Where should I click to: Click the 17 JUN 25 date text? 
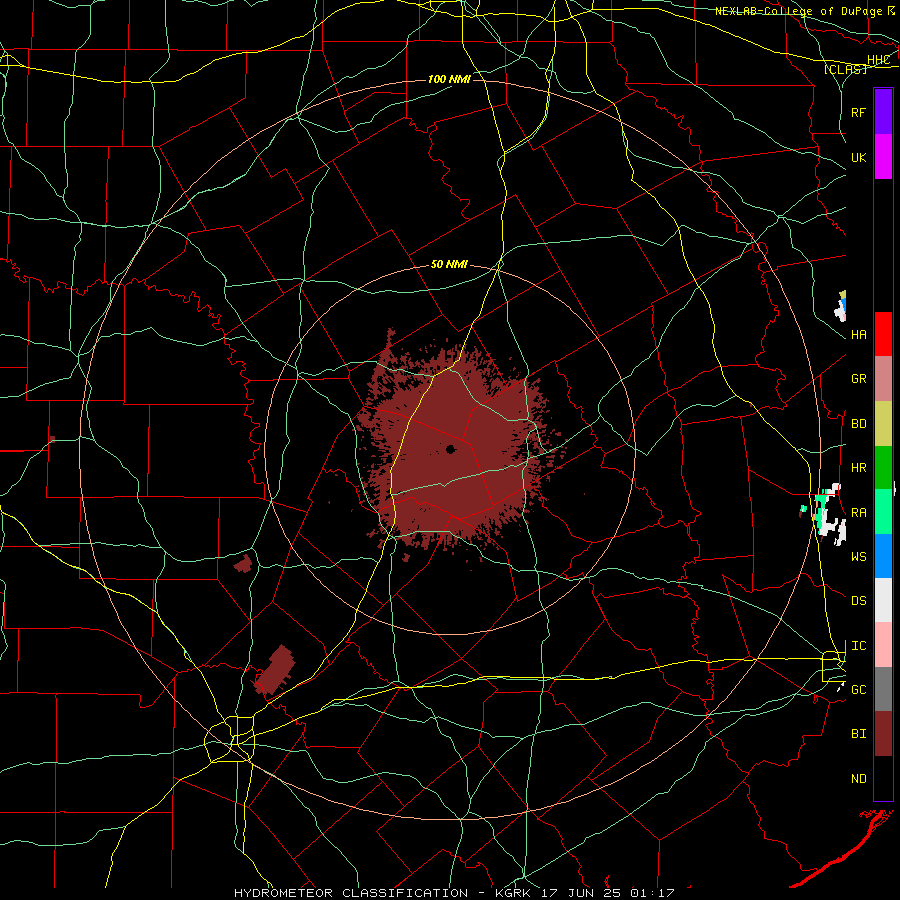582,893
